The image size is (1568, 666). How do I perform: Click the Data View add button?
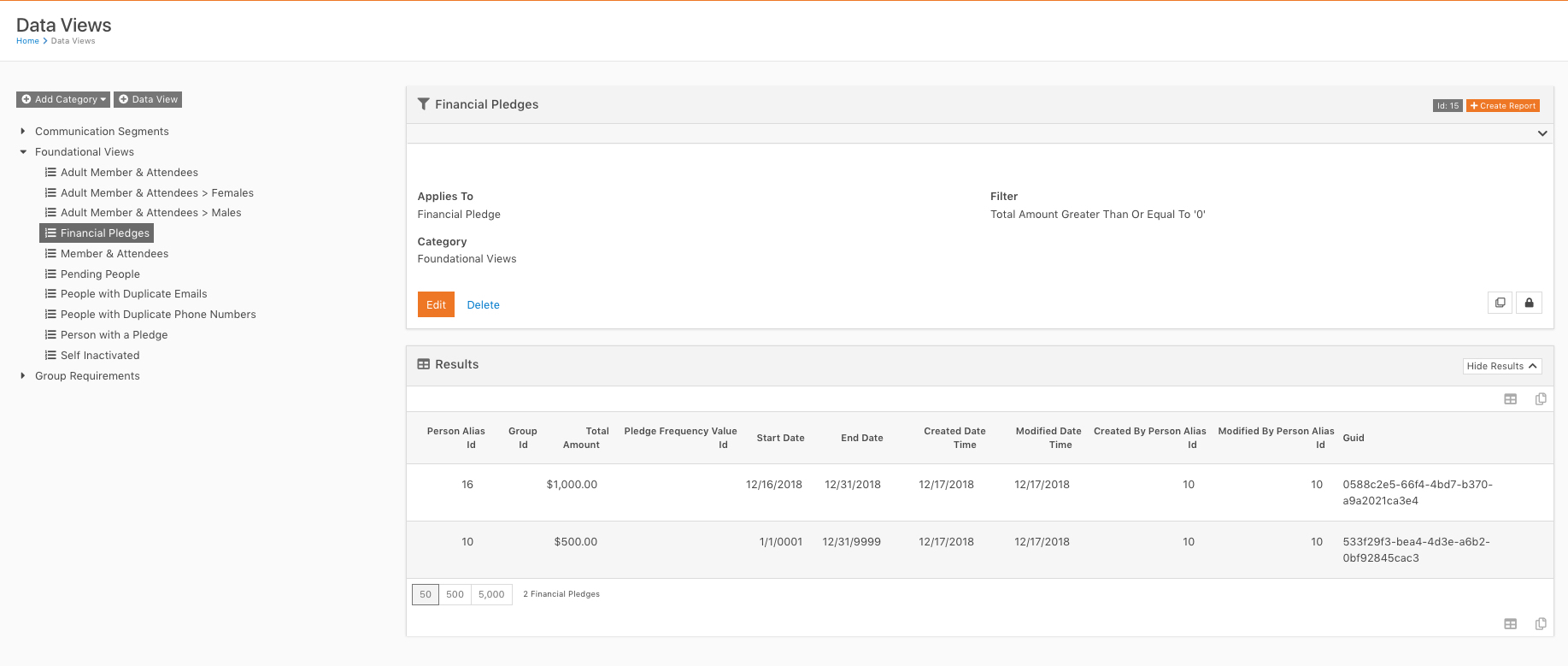(148, 99)
